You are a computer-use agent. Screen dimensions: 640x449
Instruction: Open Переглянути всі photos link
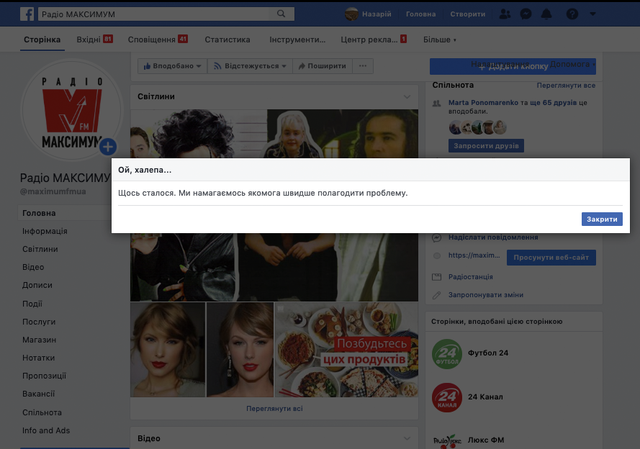click(274, 409)
